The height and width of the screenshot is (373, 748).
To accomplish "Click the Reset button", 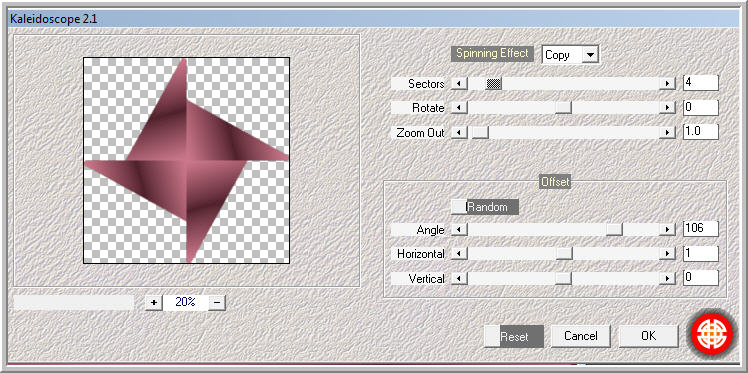I will [x=514, y=336].
